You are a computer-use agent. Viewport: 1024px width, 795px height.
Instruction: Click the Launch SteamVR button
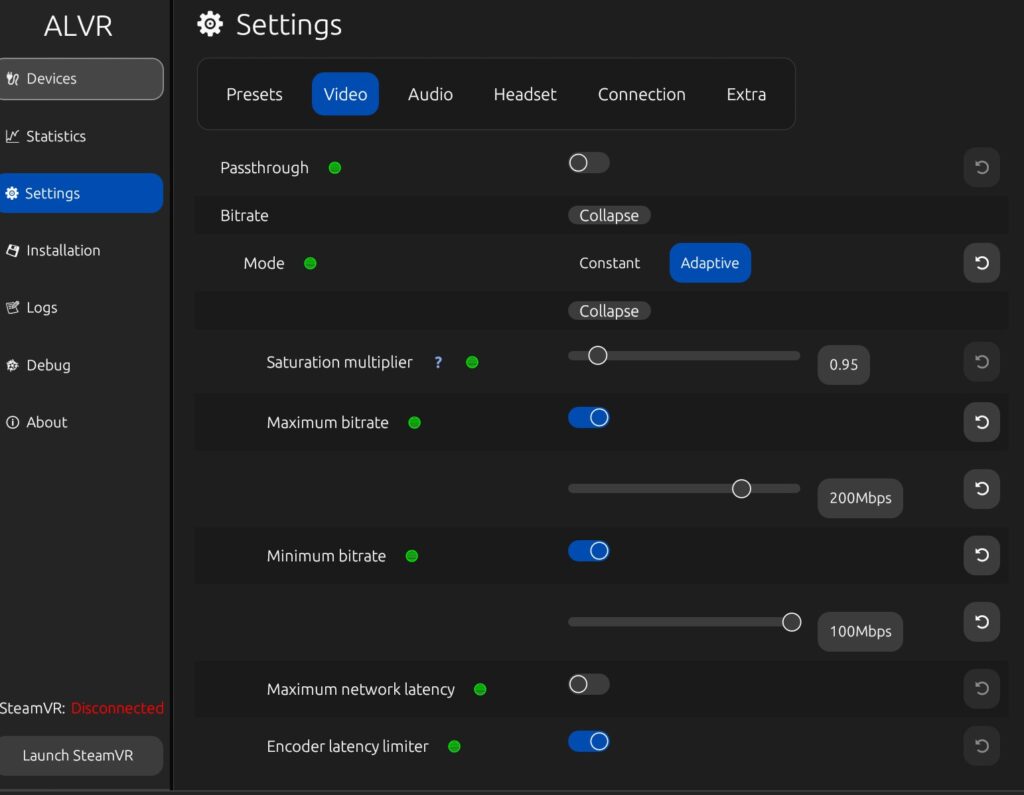tap(78, 755)
